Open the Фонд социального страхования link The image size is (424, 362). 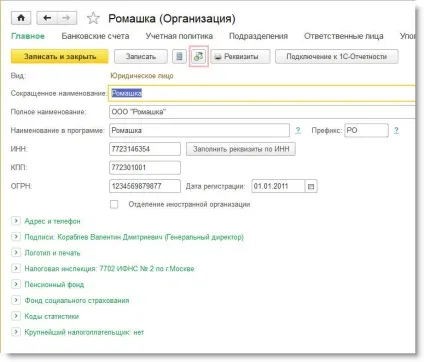click(77, 300)
